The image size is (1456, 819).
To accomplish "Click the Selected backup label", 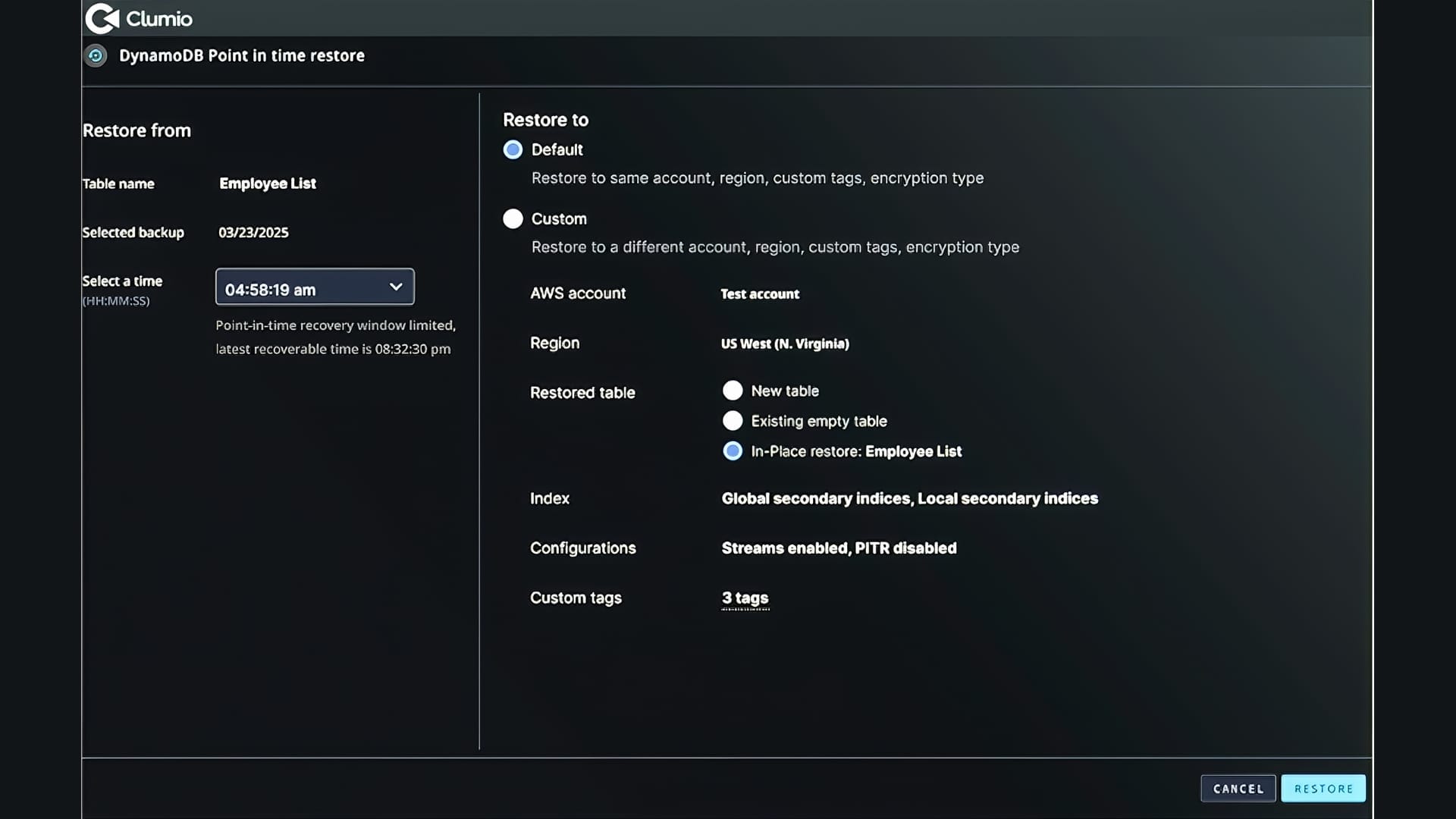I will 133,233.
